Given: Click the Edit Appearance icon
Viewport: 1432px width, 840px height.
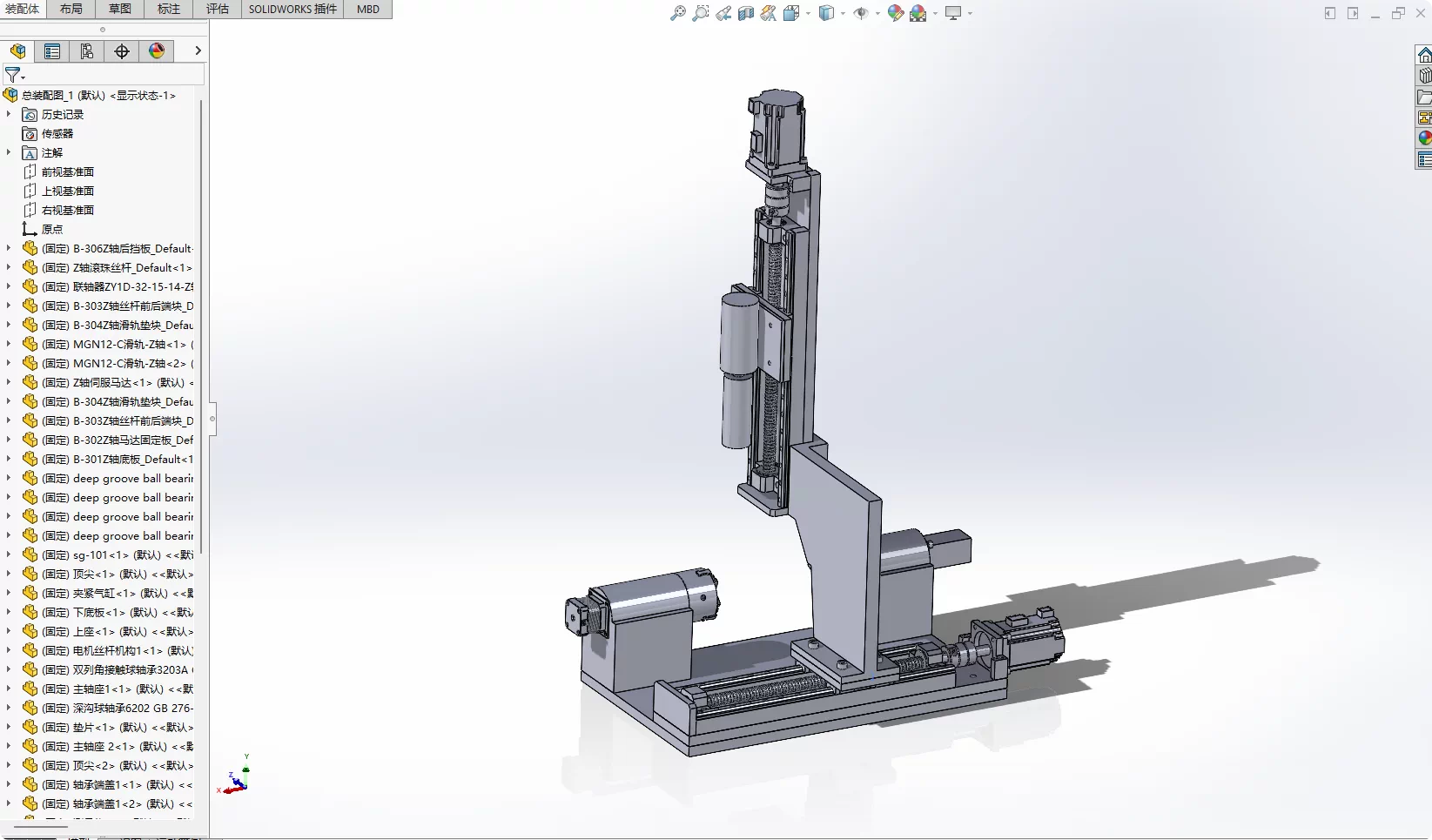Looking at the screenshot, I should (x=896, y=13).
